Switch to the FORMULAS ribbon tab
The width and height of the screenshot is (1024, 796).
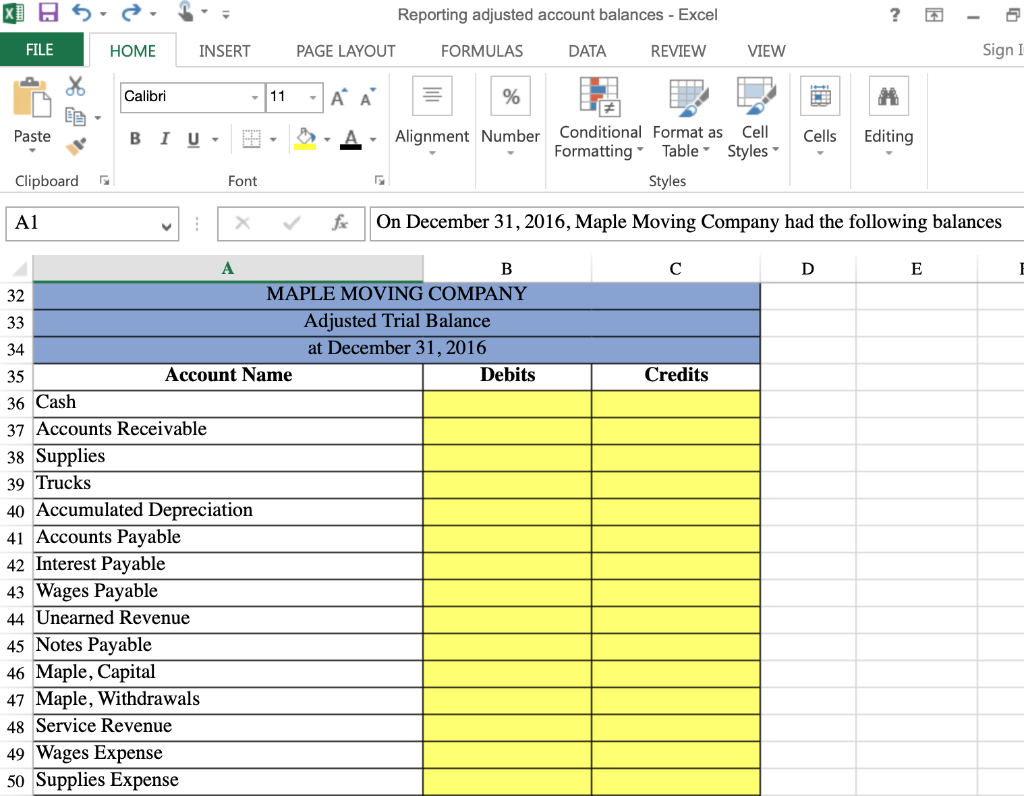tap(482, 50)
